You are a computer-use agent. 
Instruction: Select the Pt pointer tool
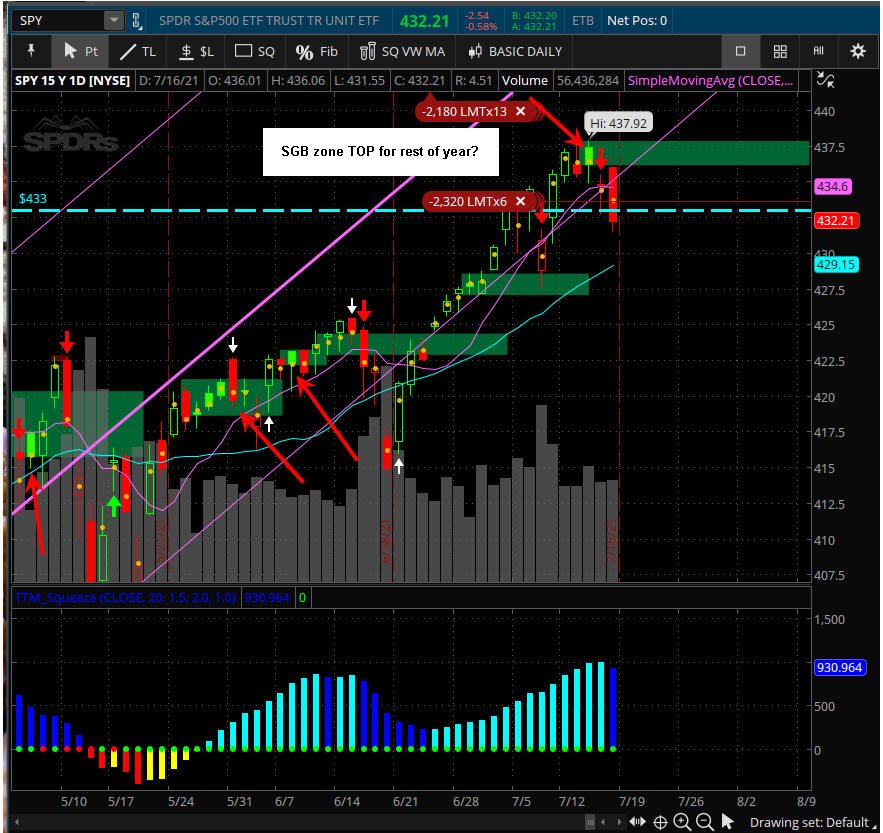click(81, 51)
